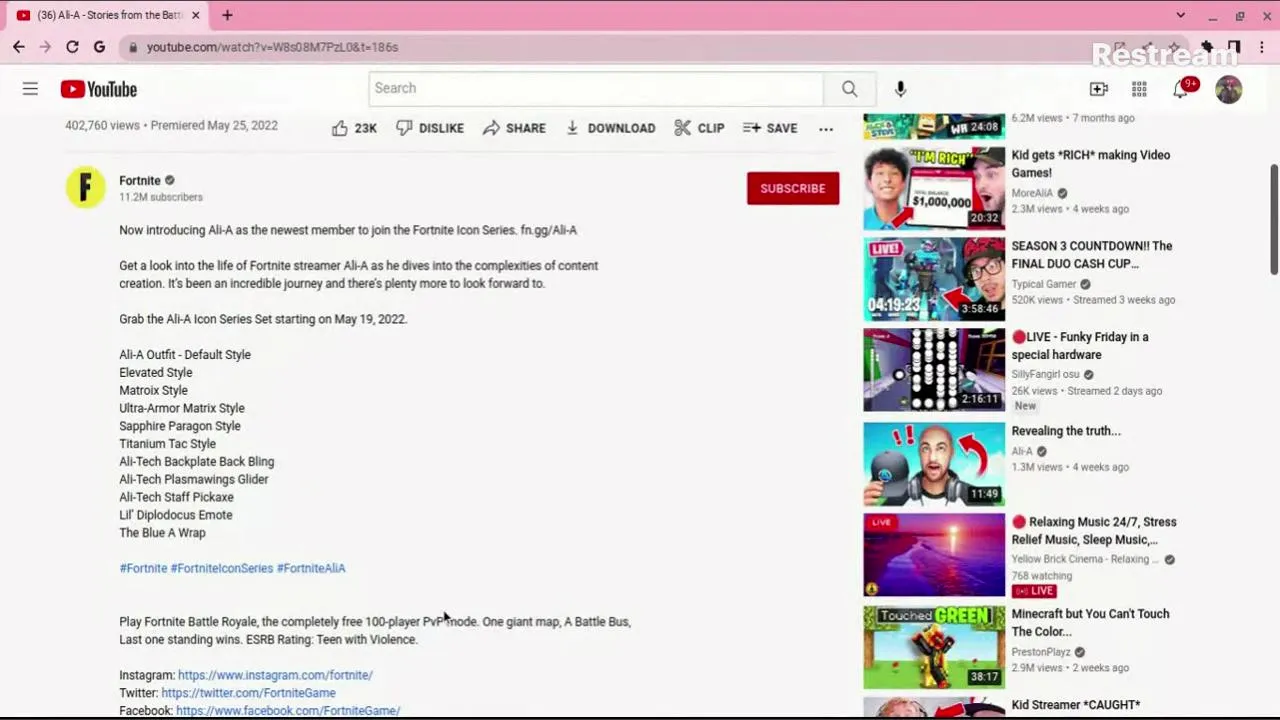Screen dimensions: 1280x720
Task: Open Season 3 Countdown stream thumbnail
Action: point(934,278)
